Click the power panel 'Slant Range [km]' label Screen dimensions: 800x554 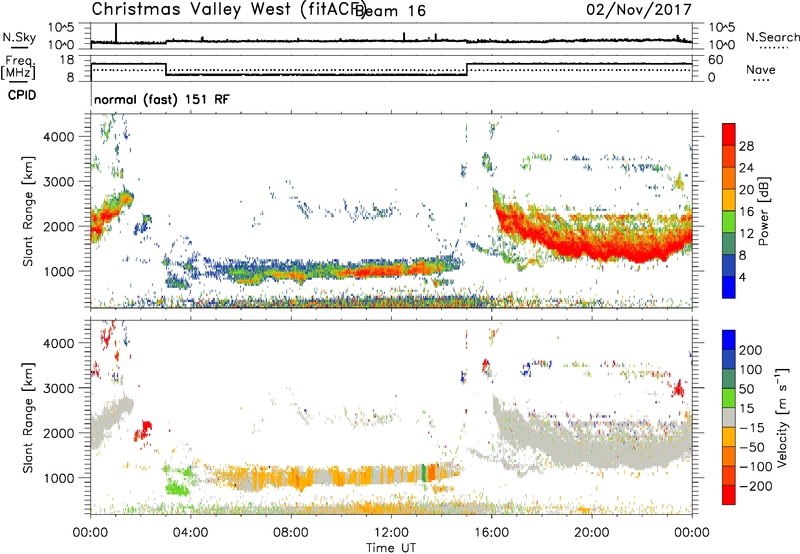pyautogui.click(x=28, y=212)
